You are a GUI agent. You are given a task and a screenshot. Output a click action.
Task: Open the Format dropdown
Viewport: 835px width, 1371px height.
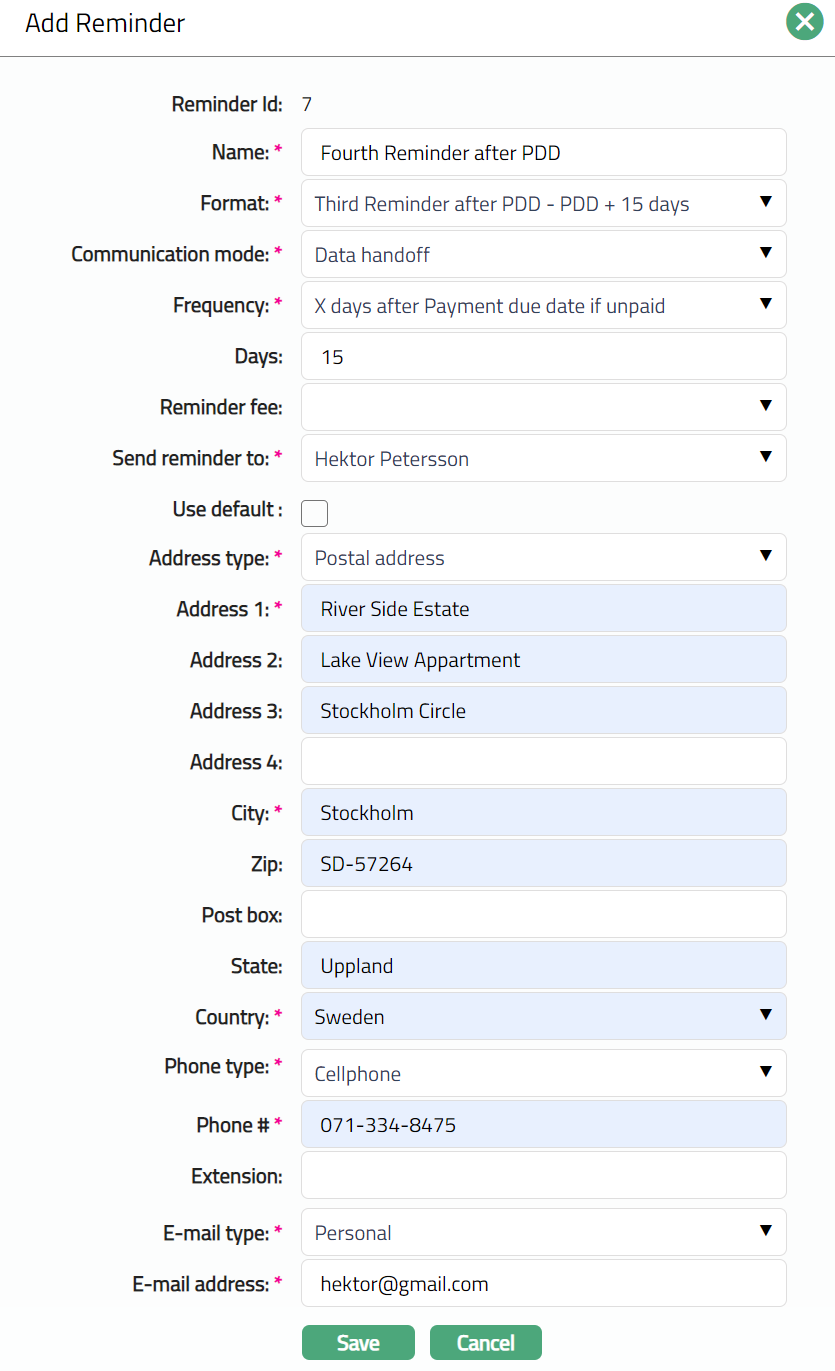[x=543, y=203]
